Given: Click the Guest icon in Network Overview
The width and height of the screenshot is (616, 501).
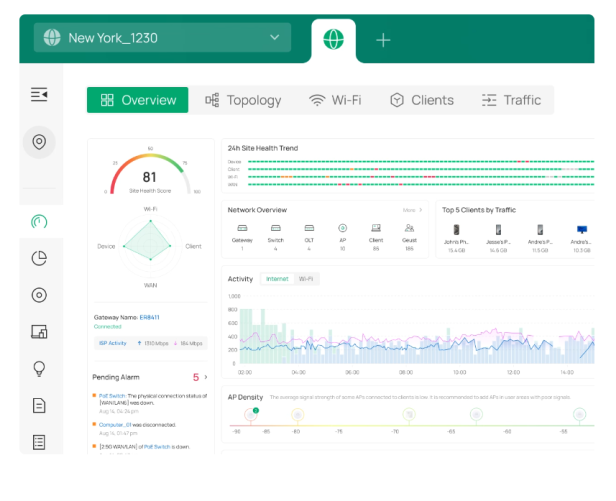Looking at the screenshot, I should (409, 228).
